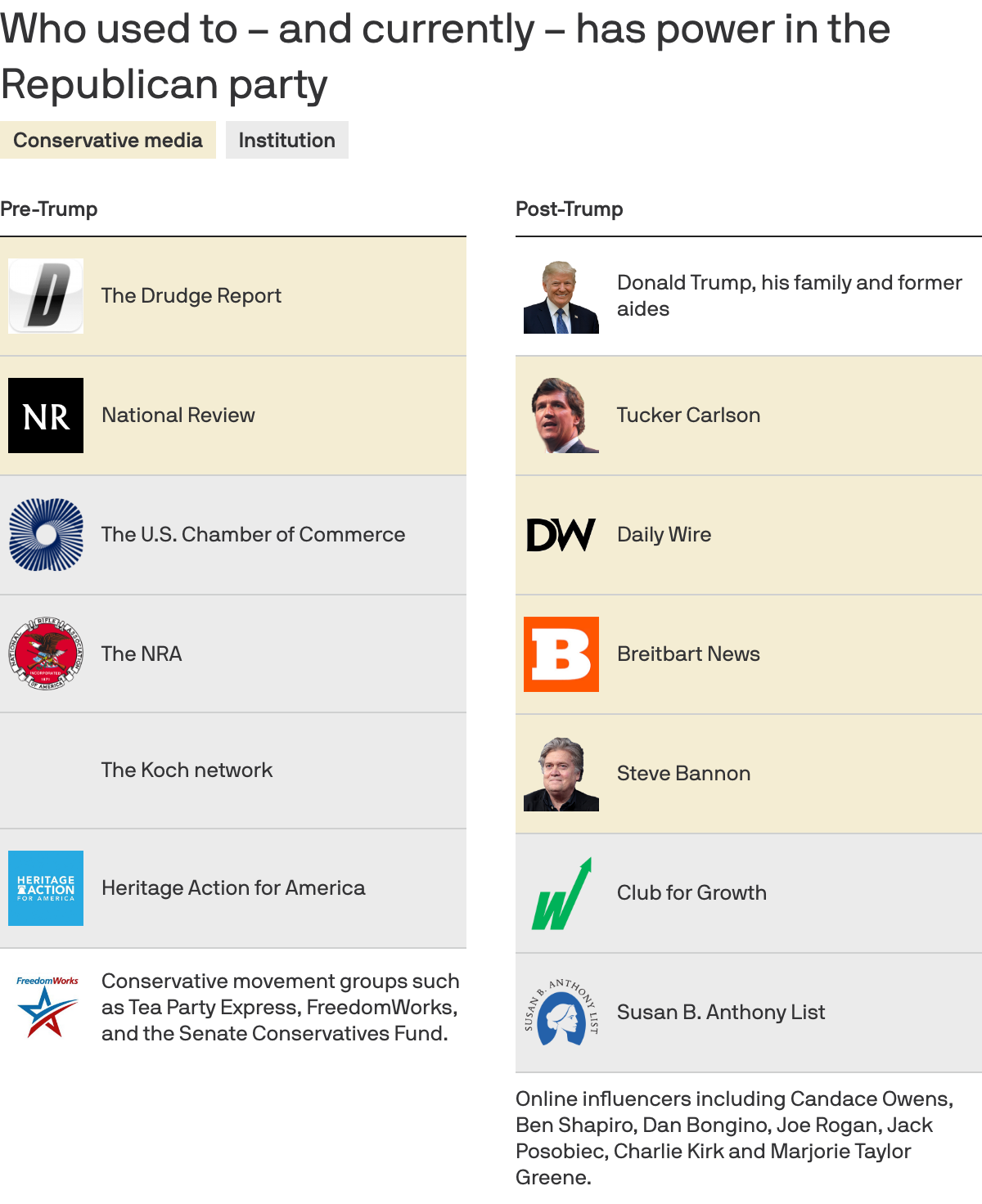Click the Heritage Action blue logo
The height and width of the screenshot is (1204, 982).
click(46, 888)
